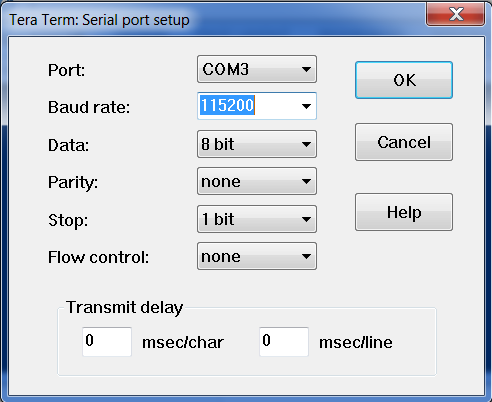Open the Flow control dropdown
Viewport: 492px width, 402px height.
point(257,256)
